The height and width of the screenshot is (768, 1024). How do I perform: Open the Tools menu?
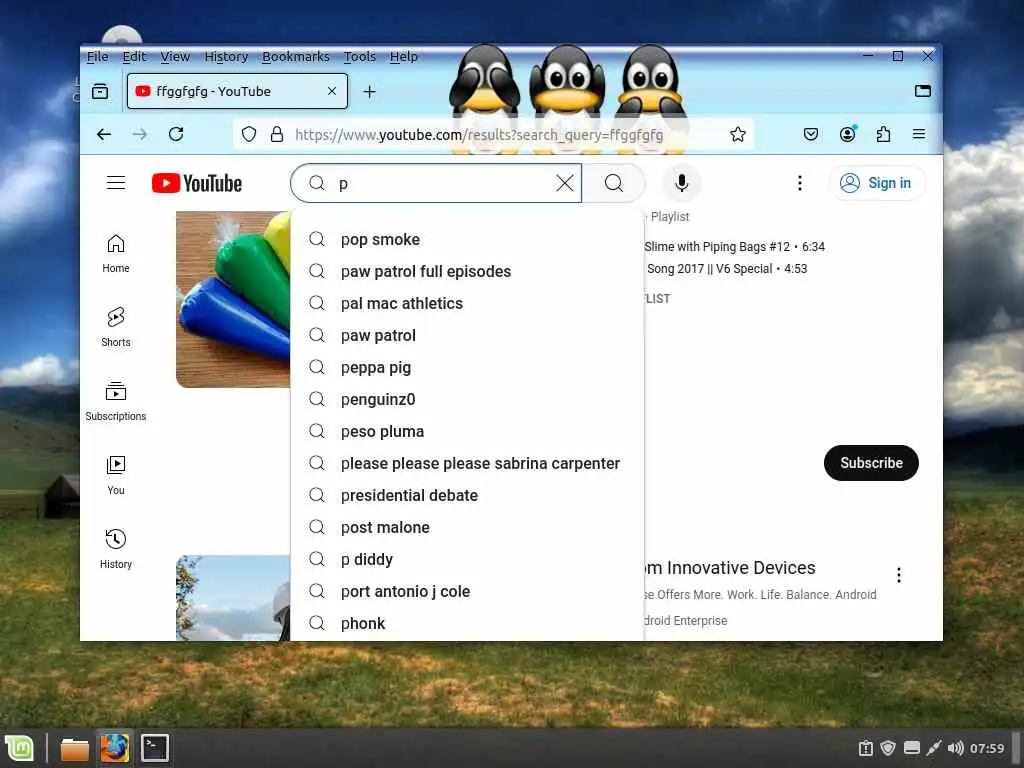(x=360, y=57)
